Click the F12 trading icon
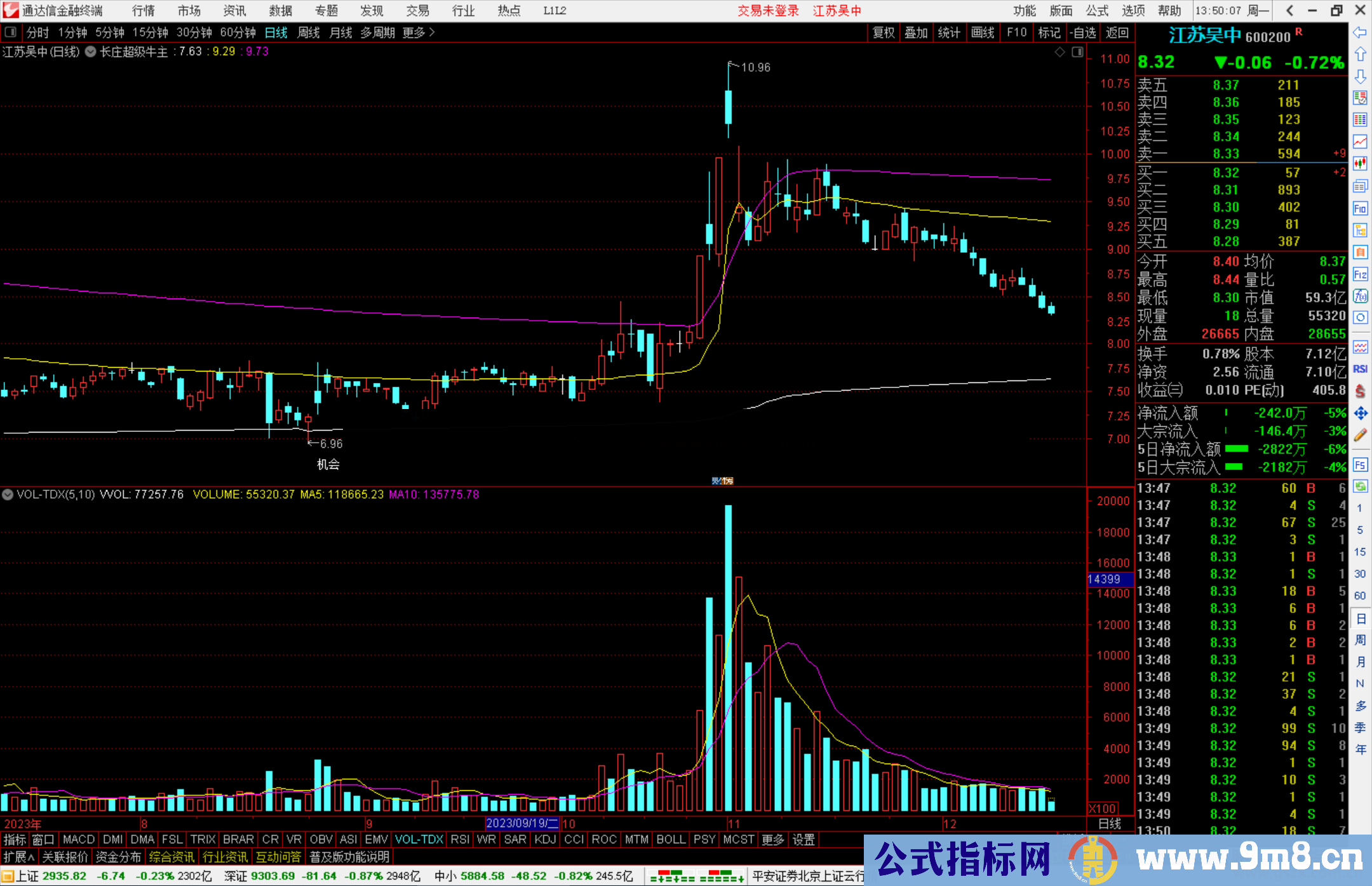1372x886 pixels. tap(1360, 274)
